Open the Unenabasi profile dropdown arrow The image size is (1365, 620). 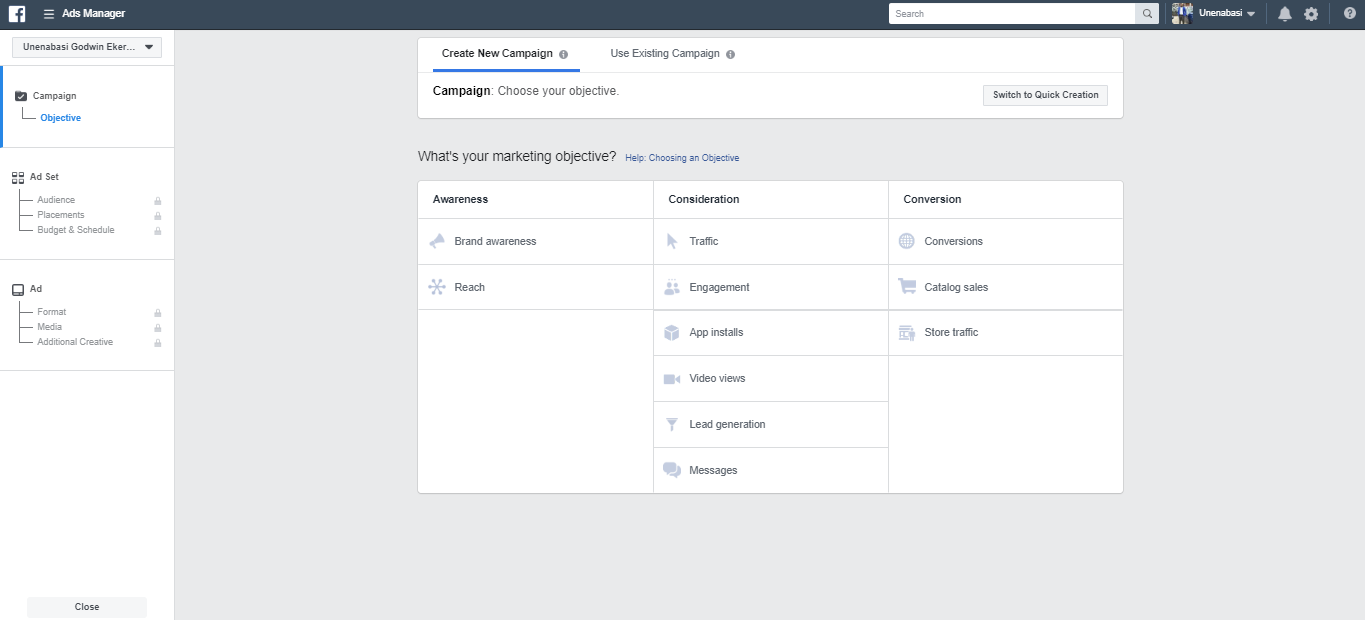click(1251, 14)
